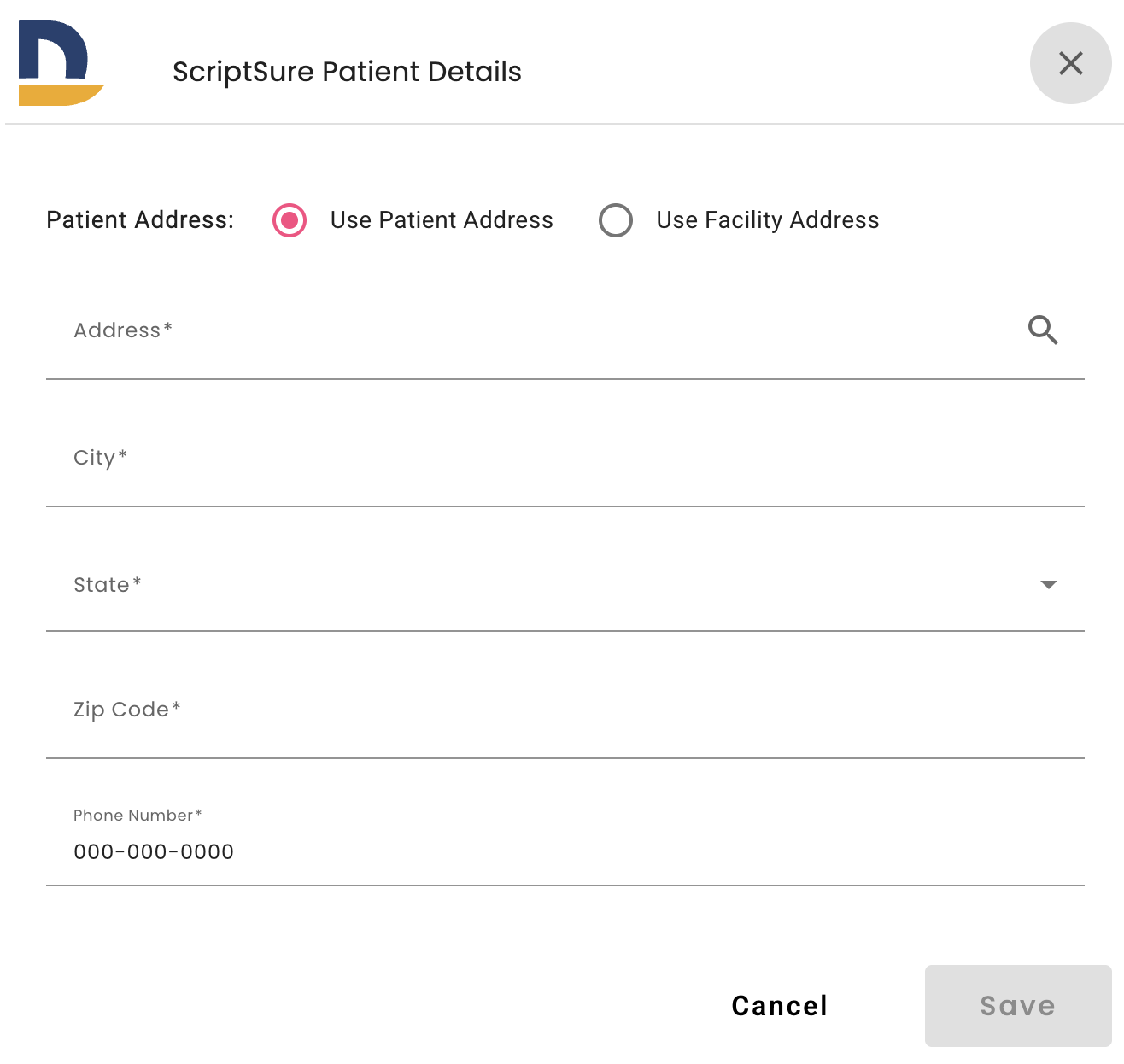
Task: Select the Use Facility Address radio button
Action: (616, 220)
